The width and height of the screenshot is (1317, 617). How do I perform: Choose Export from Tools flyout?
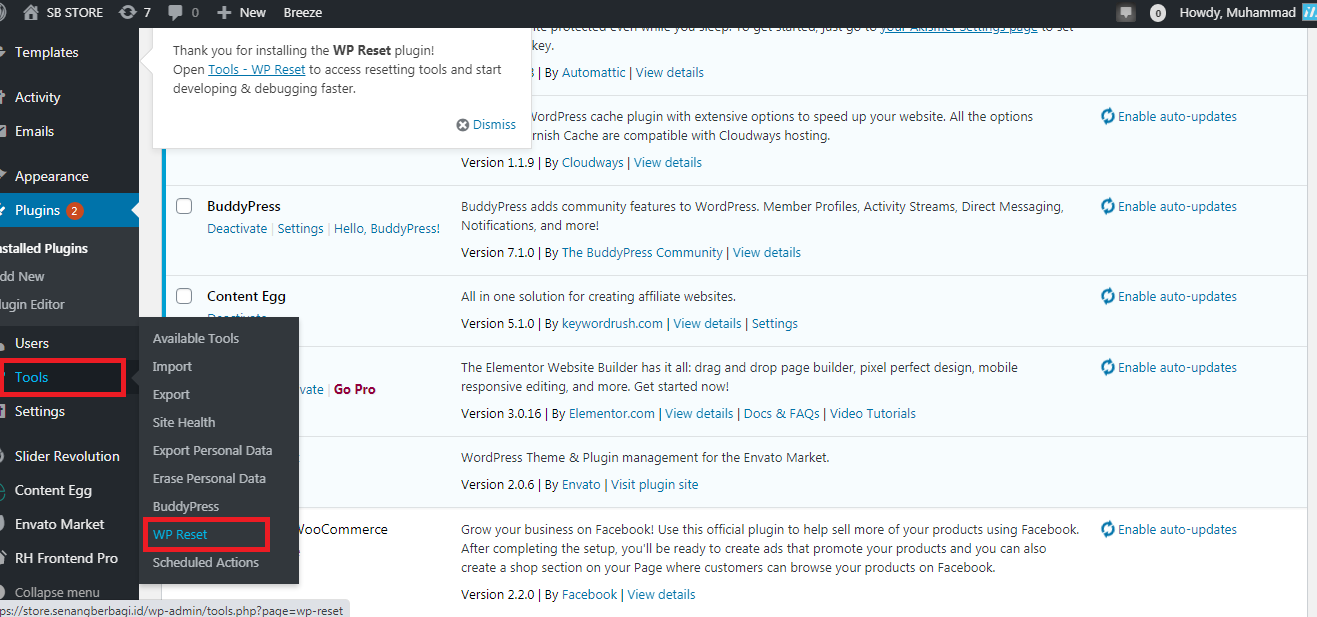171,394
